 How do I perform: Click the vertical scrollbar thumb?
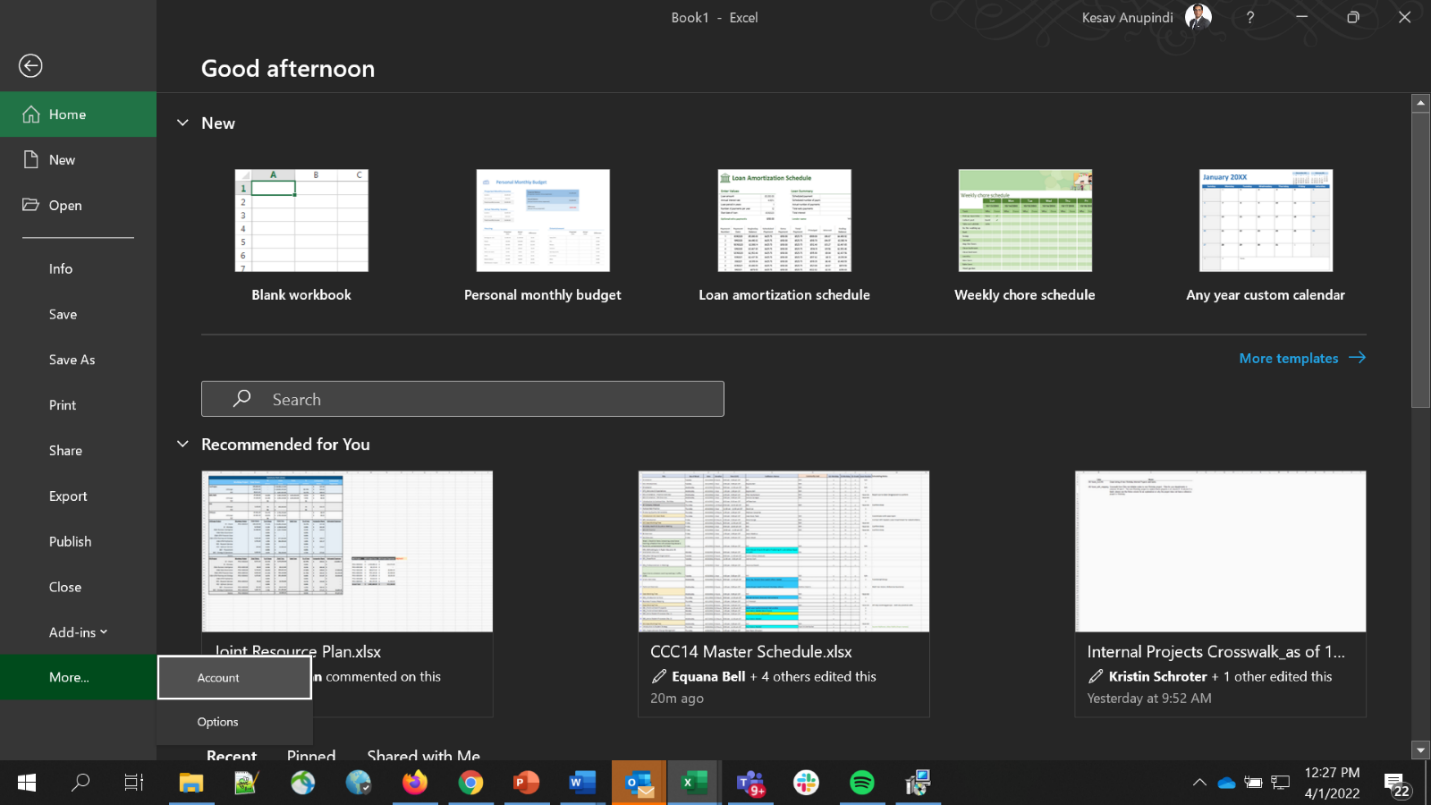point(1420,260)
